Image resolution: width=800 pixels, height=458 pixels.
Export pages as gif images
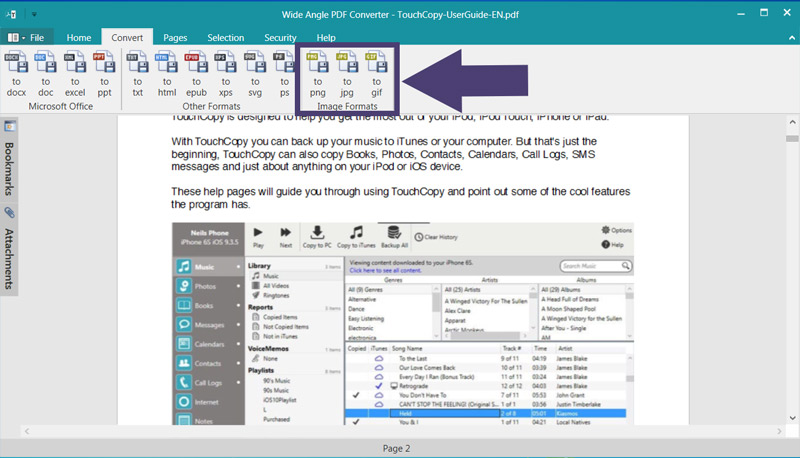pyautogui.click(x=377, y=73)
